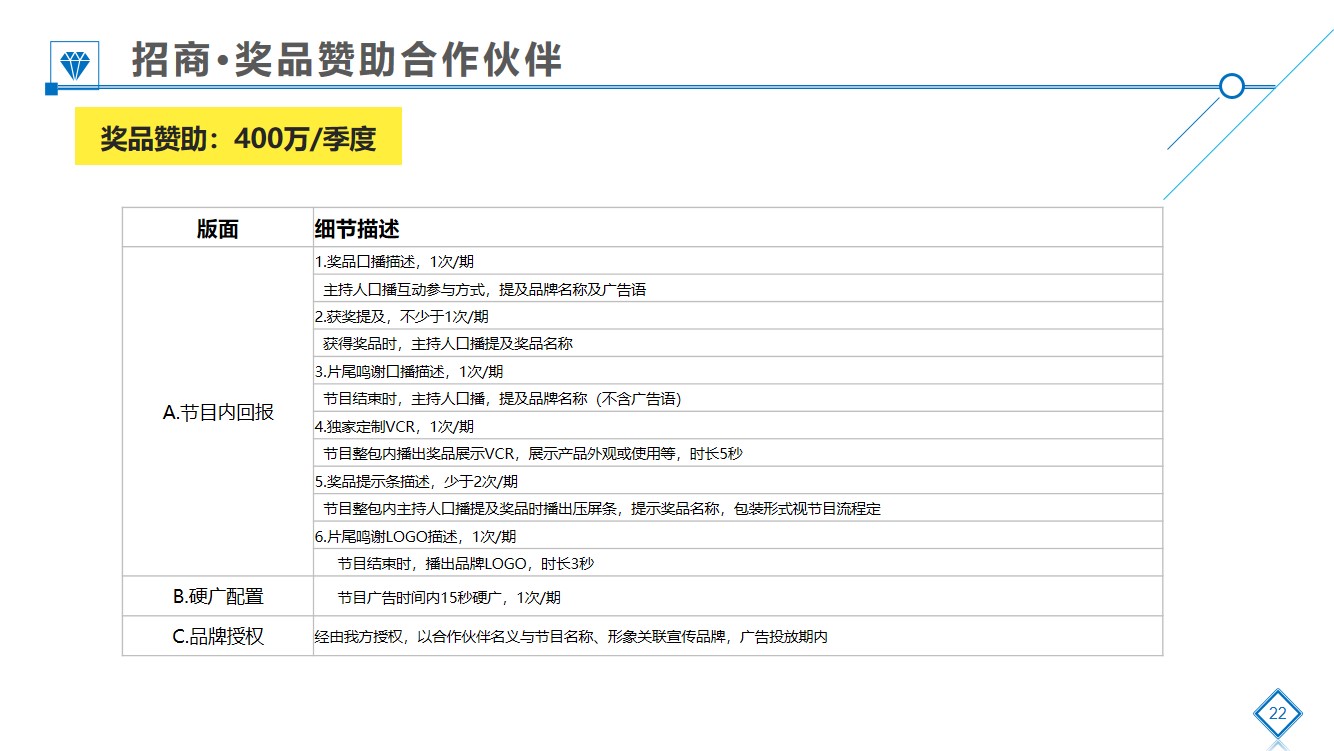
Task: Select row 节目广告时间内15秒硬广，1次/期
Action: [x=738, y=597]
